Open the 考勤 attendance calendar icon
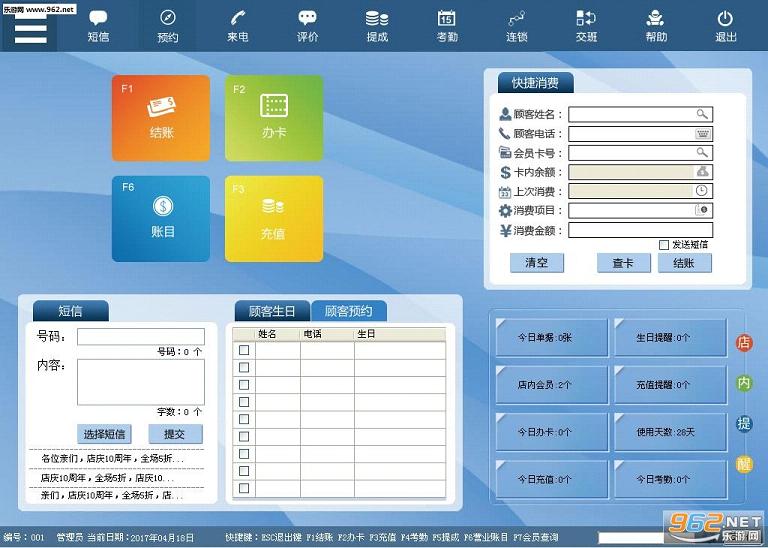 pyautogui.click(x=447, y=26)
